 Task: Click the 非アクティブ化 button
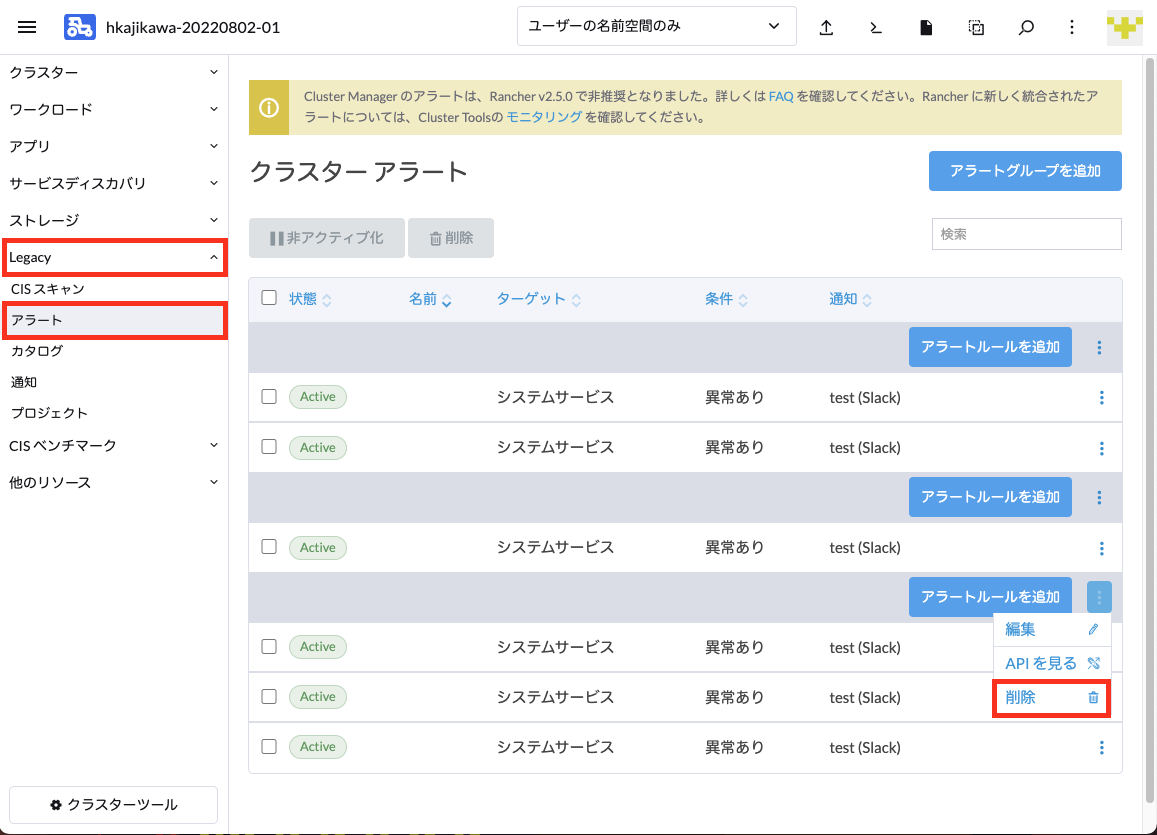tap(326, 238)
